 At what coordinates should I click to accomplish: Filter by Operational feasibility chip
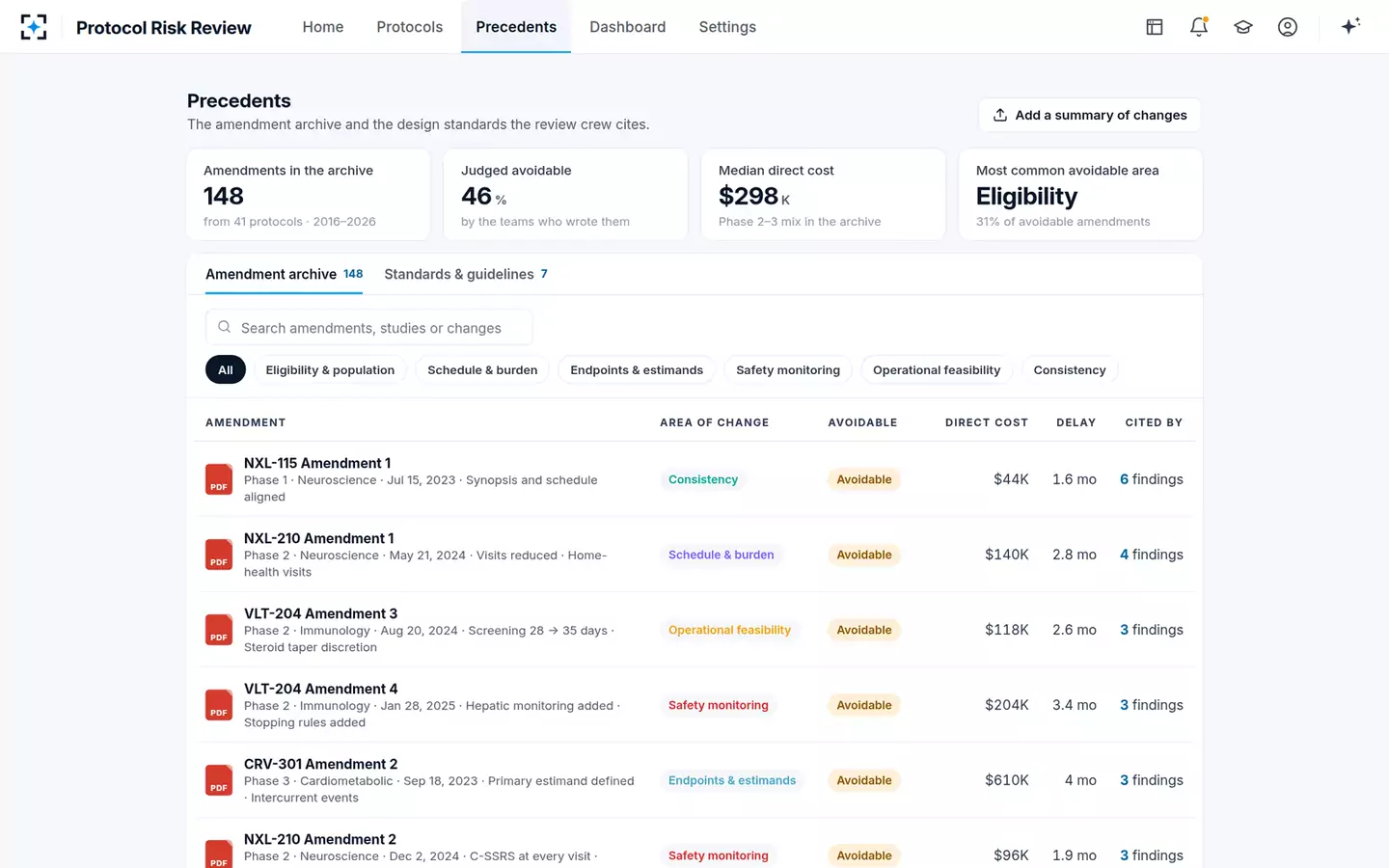[x=937, y=369]
